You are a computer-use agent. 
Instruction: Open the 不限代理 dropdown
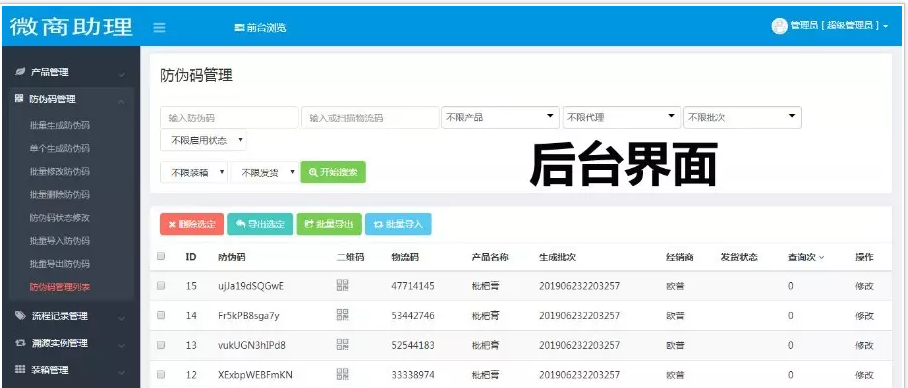coord(622,117)
